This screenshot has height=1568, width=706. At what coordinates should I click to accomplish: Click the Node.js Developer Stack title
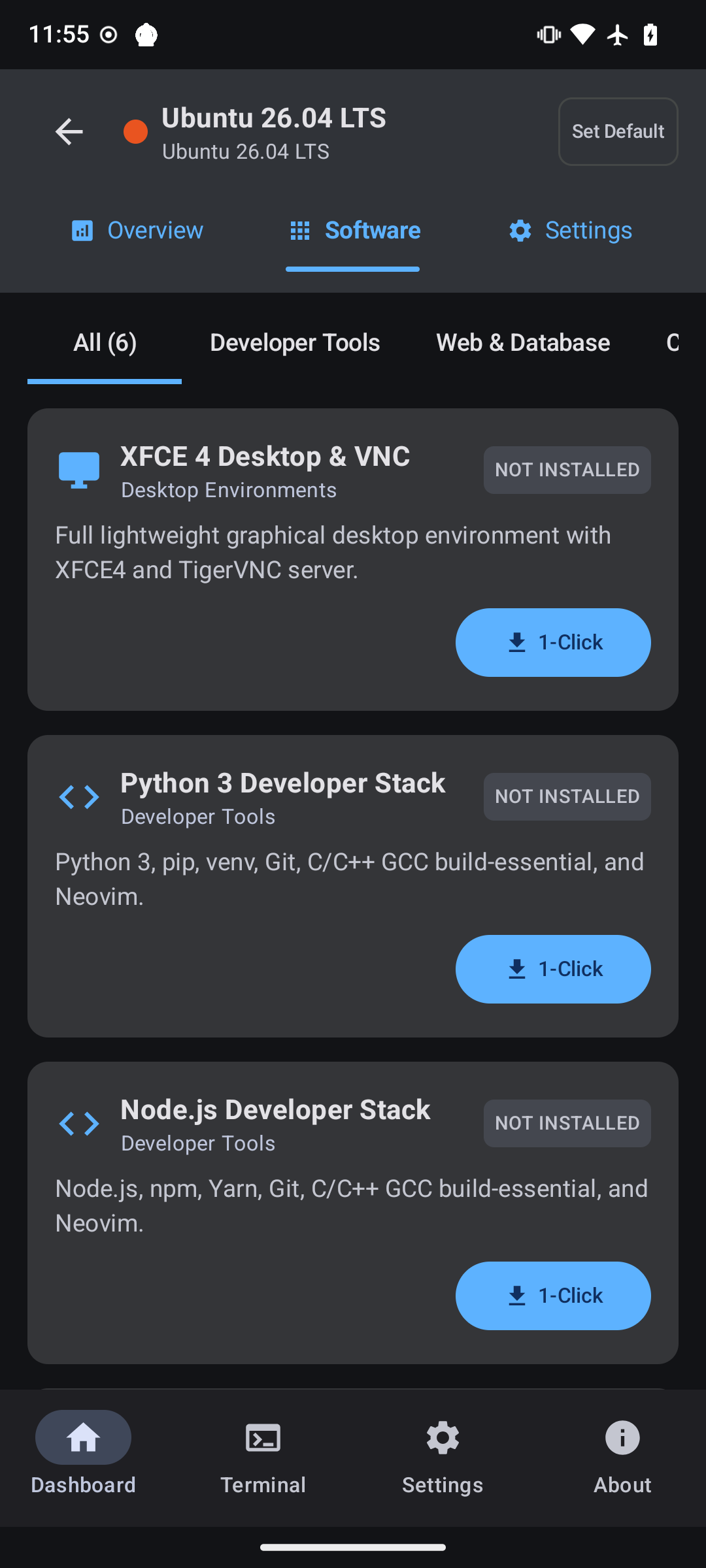point(275,1109)
